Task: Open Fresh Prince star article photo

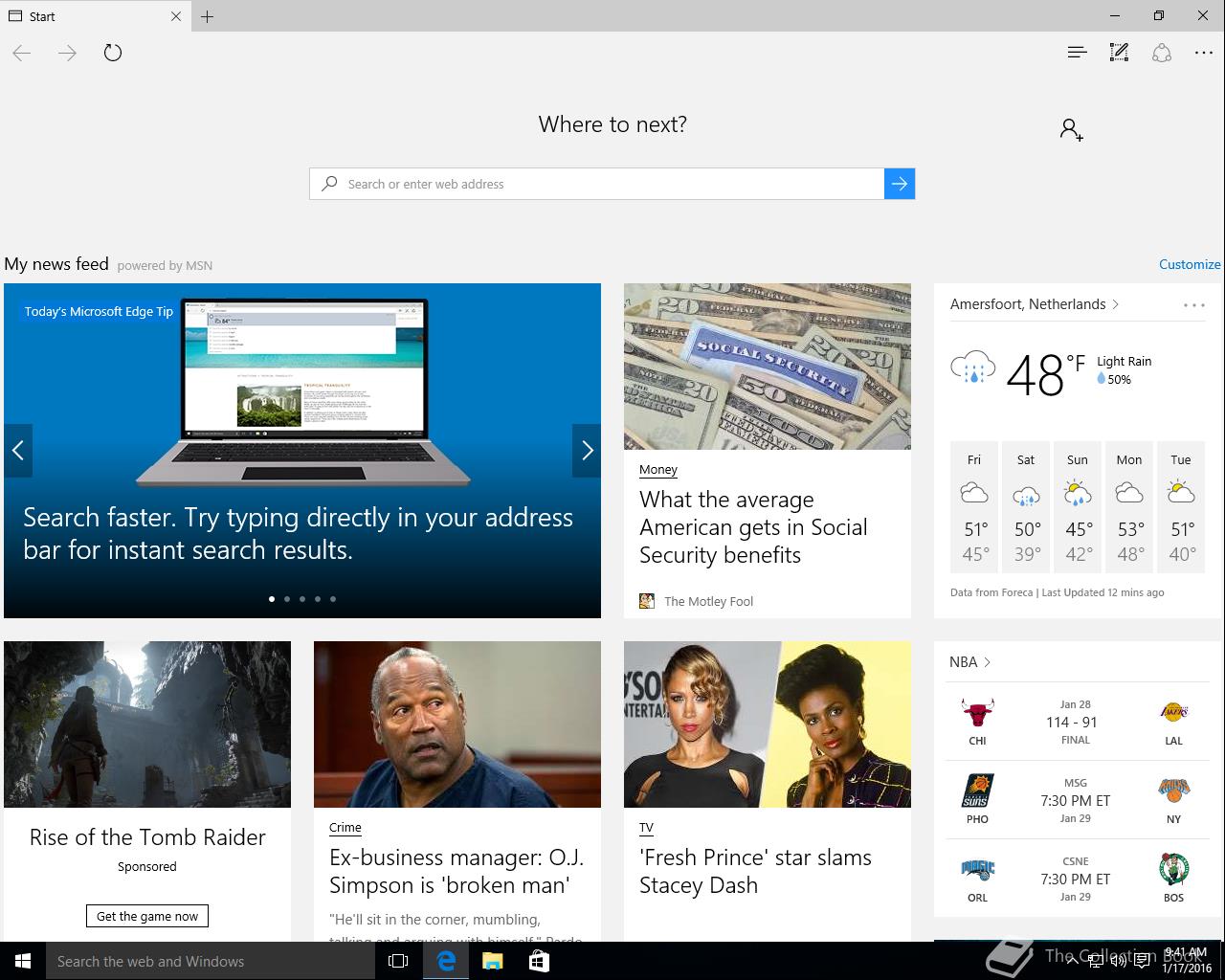Action: point(768,724)
